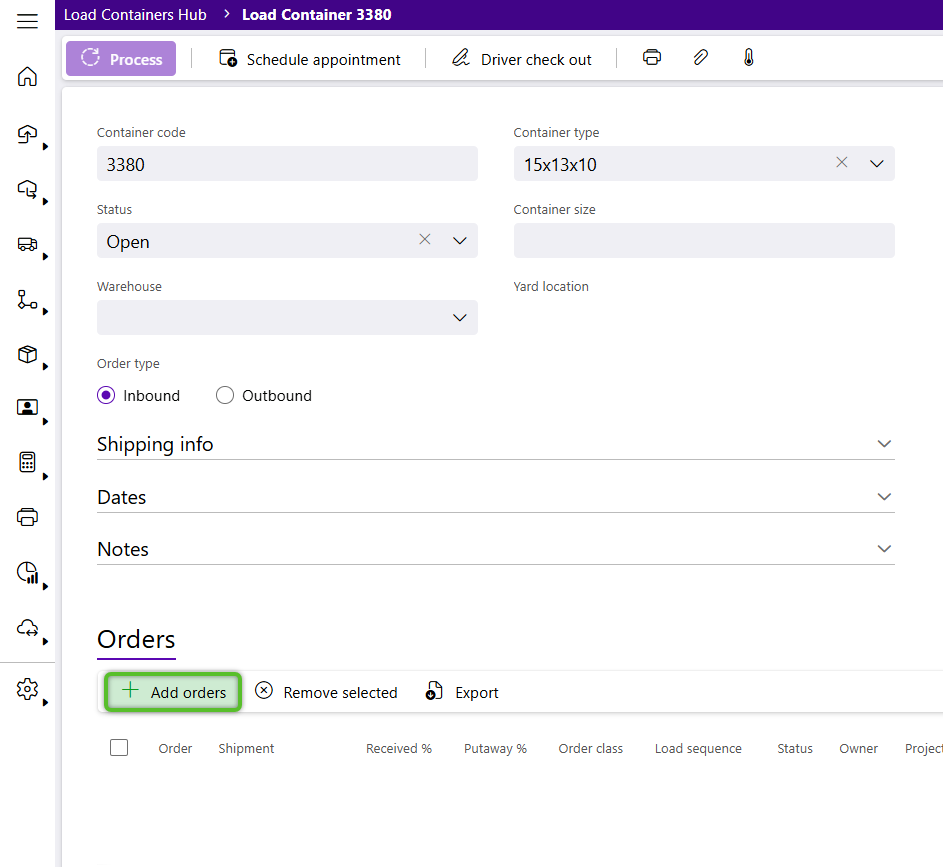This screenshot has height=867, width=943.
Task: Tick the select-all orders checkbox
Action: click(119, 747)
